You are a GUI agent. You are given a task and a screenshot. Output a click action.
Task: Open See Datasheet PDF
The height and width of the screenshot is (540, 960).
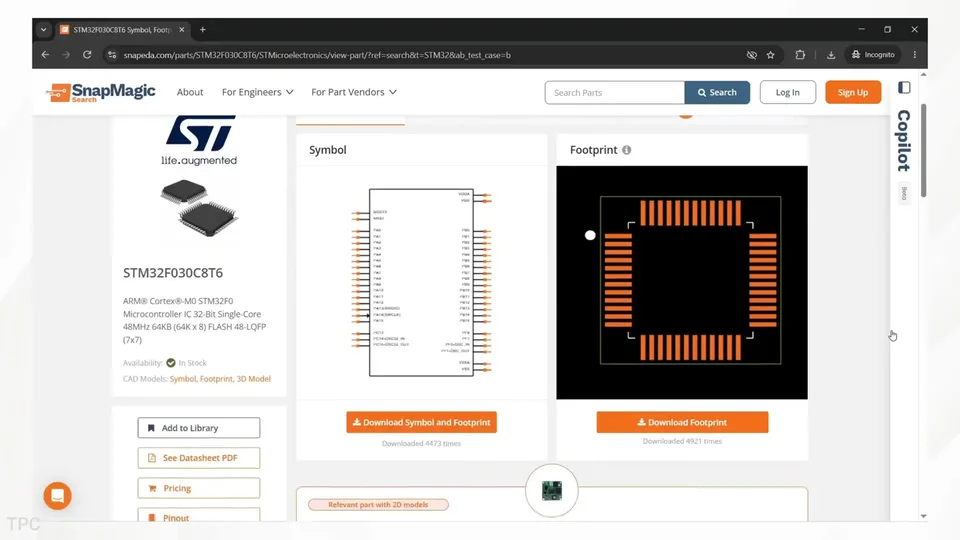pos(199,458)
